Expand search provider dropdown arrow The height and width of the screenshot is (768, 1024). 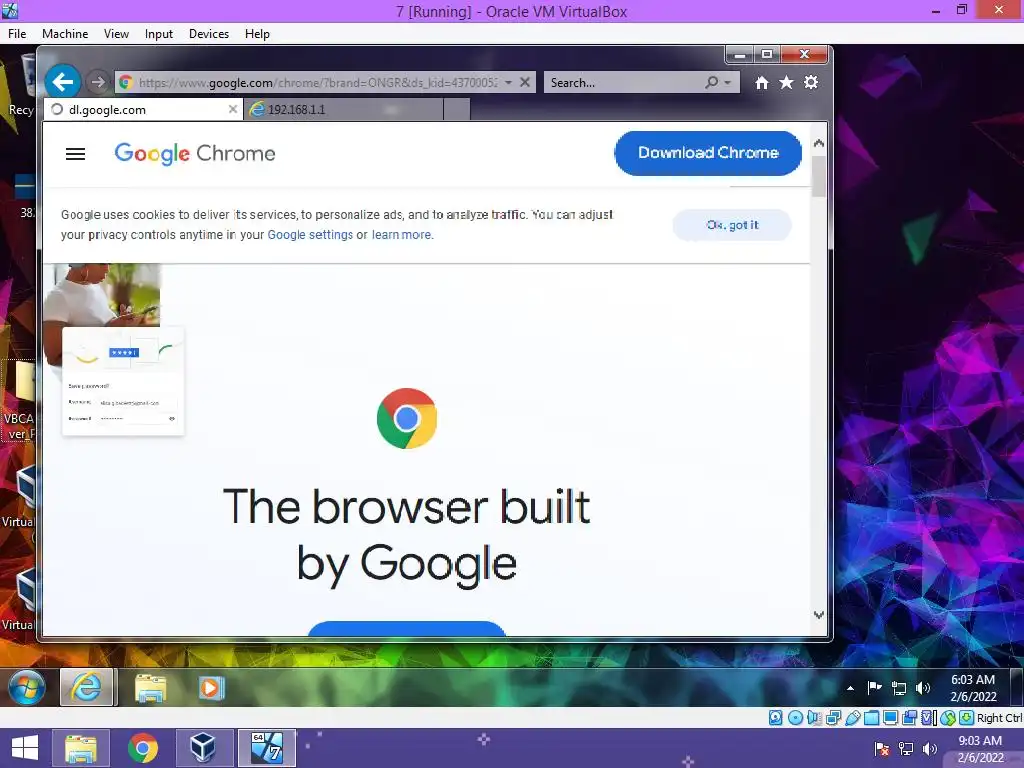click(x=728, y=82)
